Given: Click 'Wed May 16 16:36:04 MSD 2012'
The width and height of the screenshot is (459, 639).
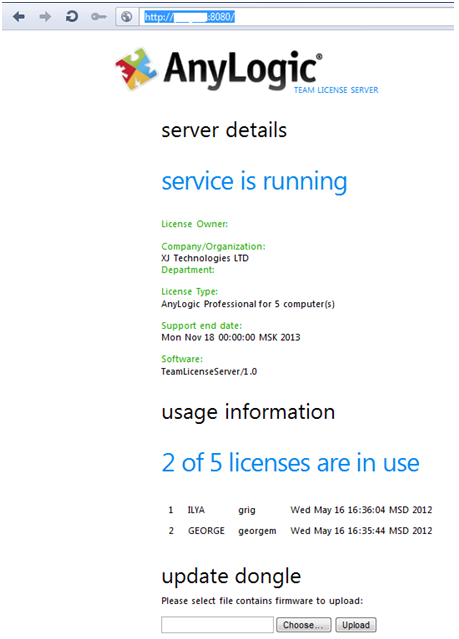Looking at the screenshot, I should 361,510.
